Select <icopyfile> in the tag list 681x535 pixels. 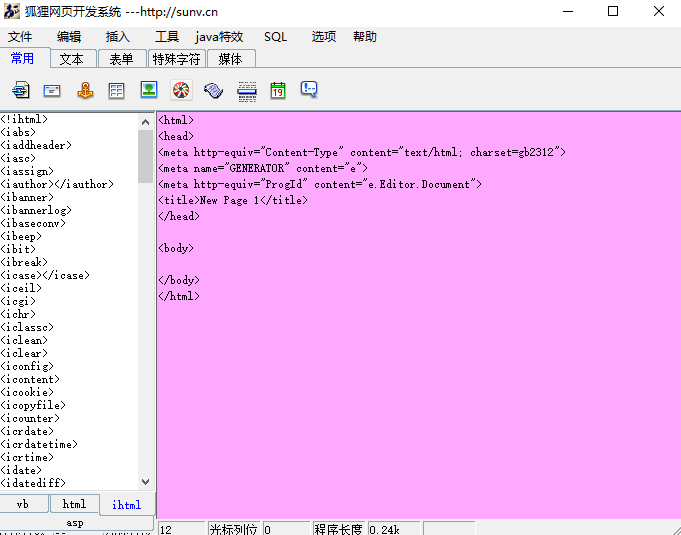(x=33, y=405)
